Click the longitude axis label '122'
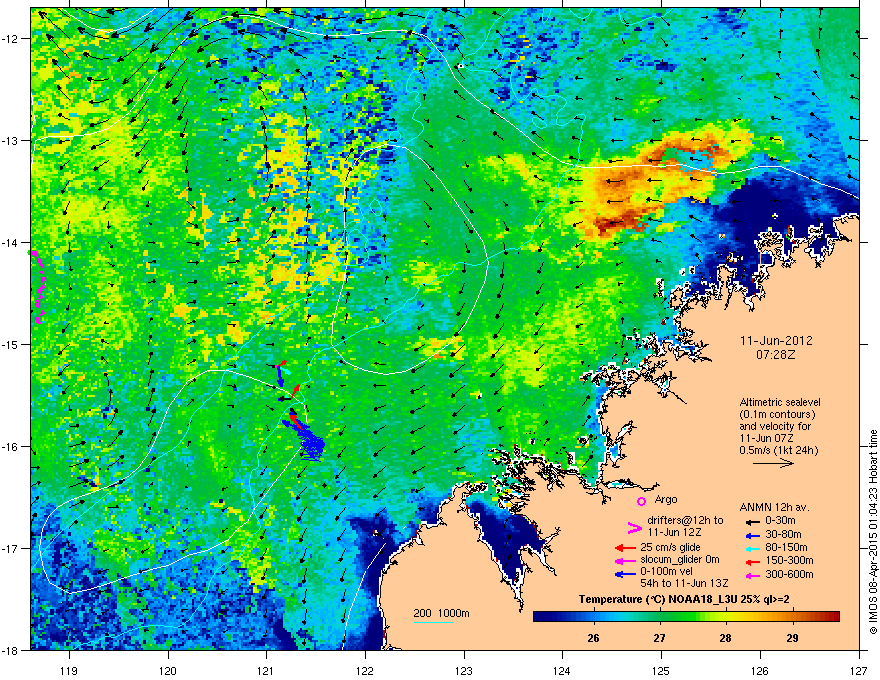 coord(365,670)
